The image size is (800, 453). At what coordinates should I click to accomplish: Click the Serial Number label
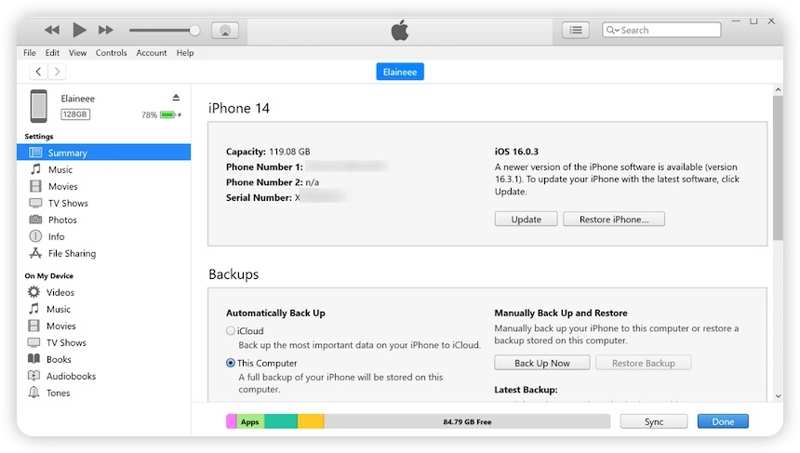(259, 197)
